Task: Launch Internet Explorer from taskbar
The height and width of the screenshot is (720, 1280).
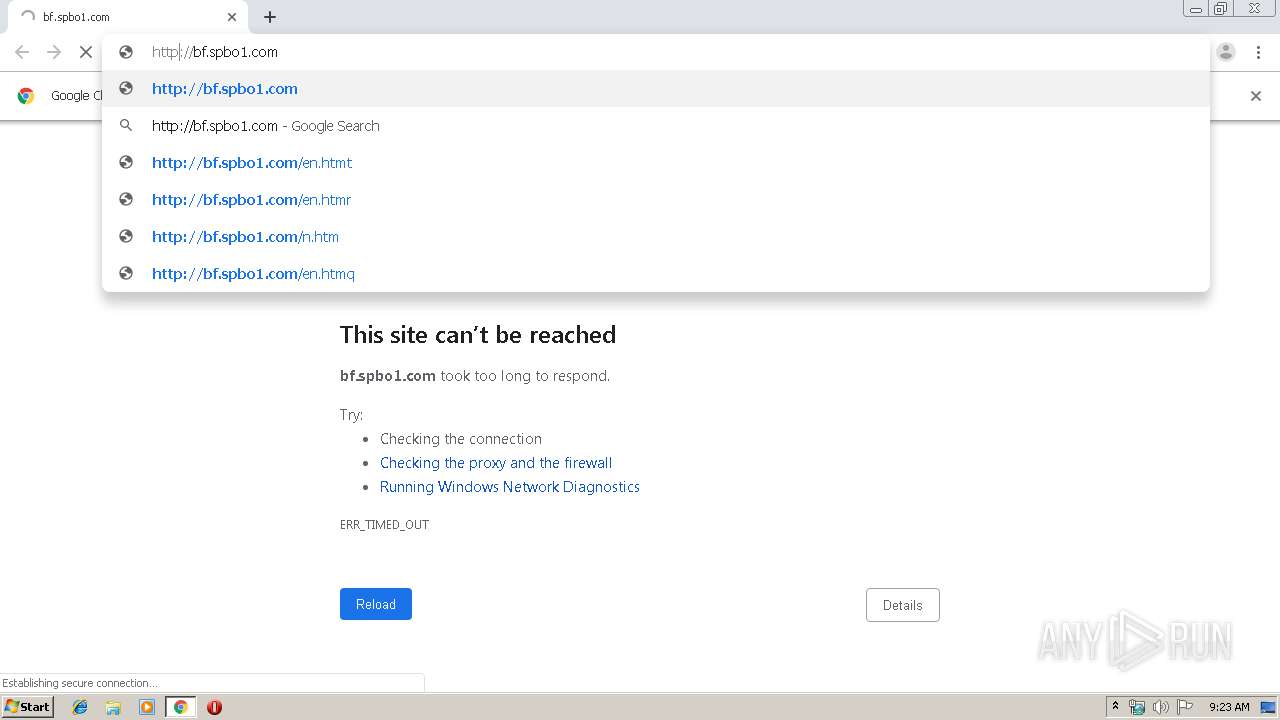Action: click(80, 707)
